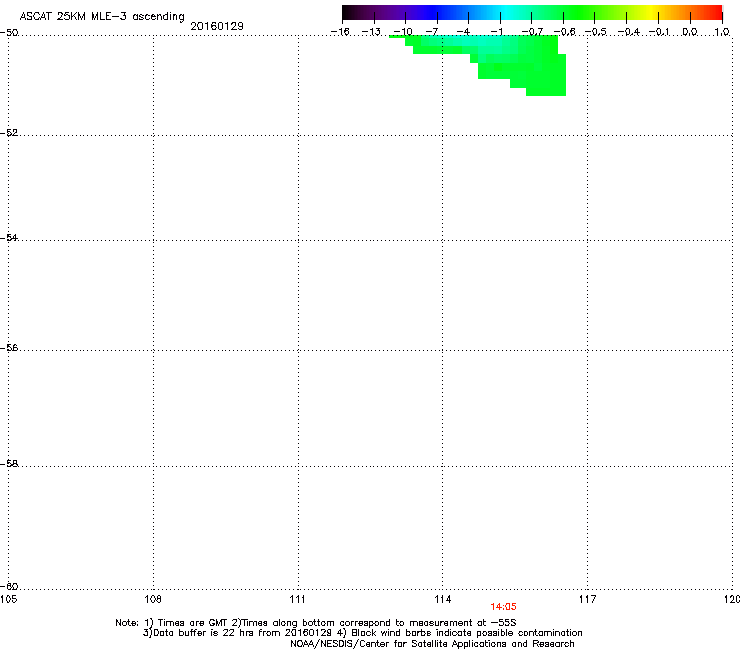The width and height of the screenshot is (740, 650).
Task: Click the longitude label 117
Action: point(588,599)
